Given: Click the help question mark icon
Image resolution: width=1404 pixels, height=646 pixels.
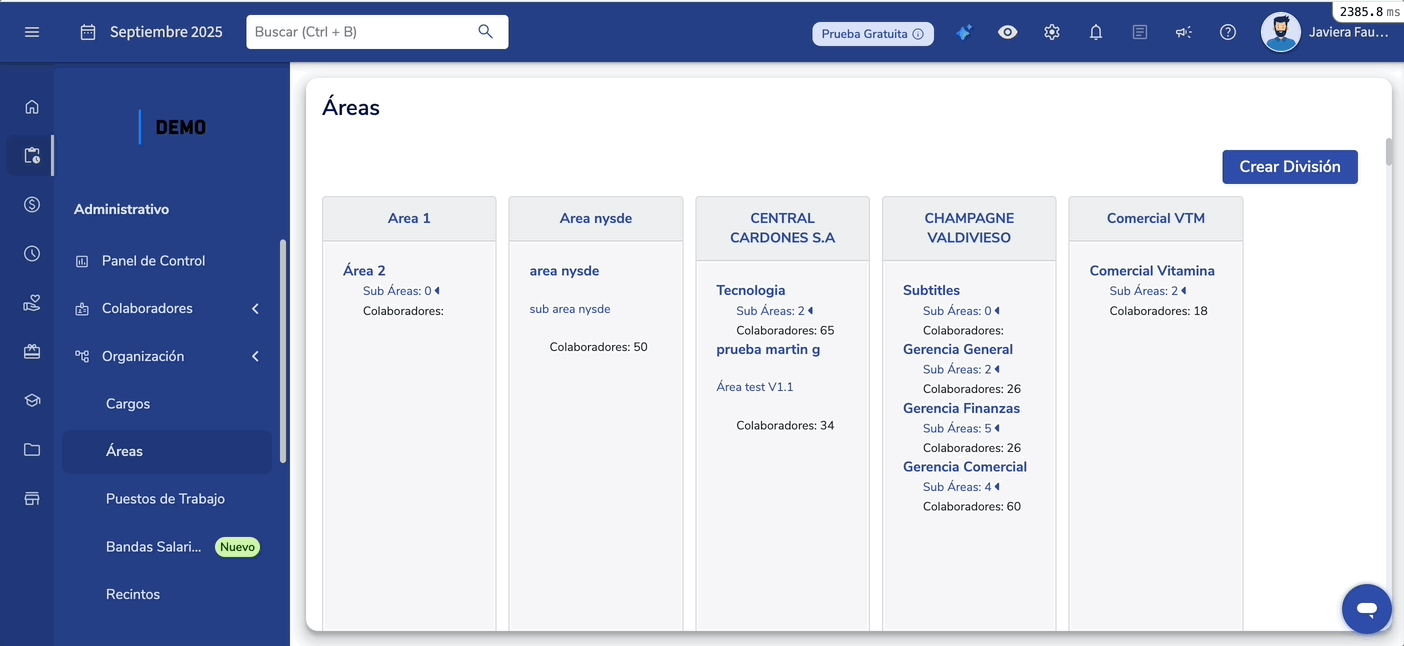Looking at the screenshot, I should pos(1228,32).
